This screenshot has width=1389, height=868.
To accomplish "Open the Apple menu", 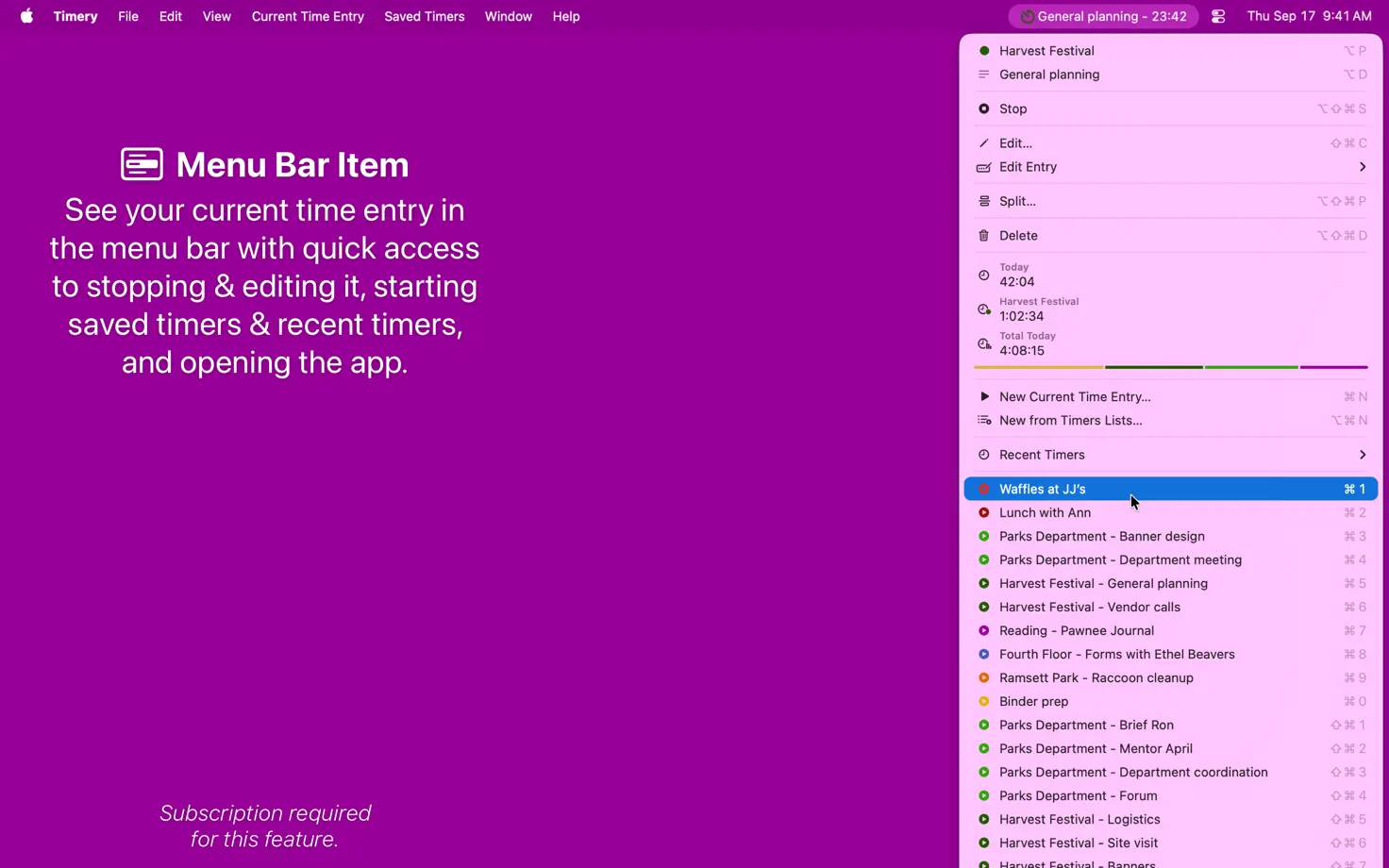I will (26, 16).
